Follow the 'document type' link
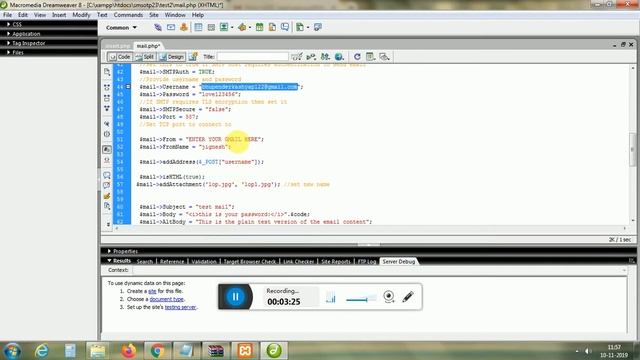Viewport: 640px width, 360px height. click(x=167, y=299)
